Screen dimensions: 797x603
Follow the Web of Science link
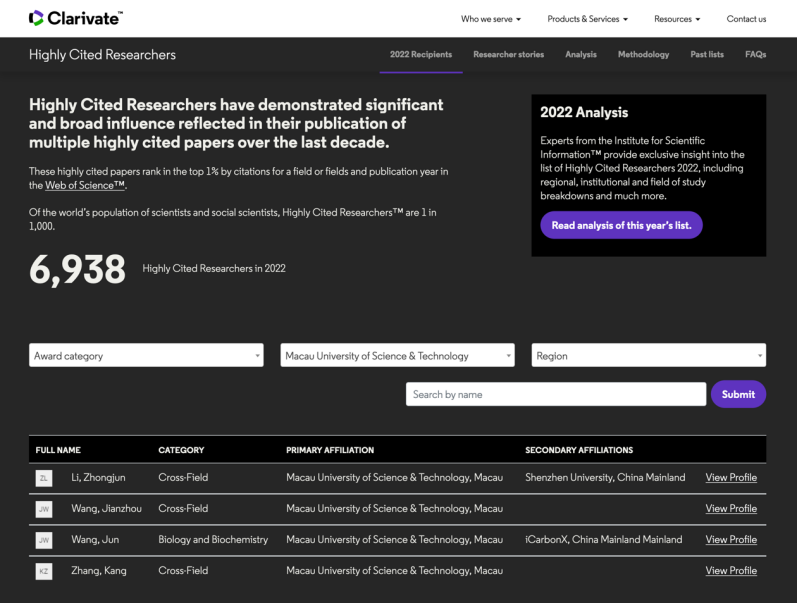pyautogui.click(x=85, y=186)
